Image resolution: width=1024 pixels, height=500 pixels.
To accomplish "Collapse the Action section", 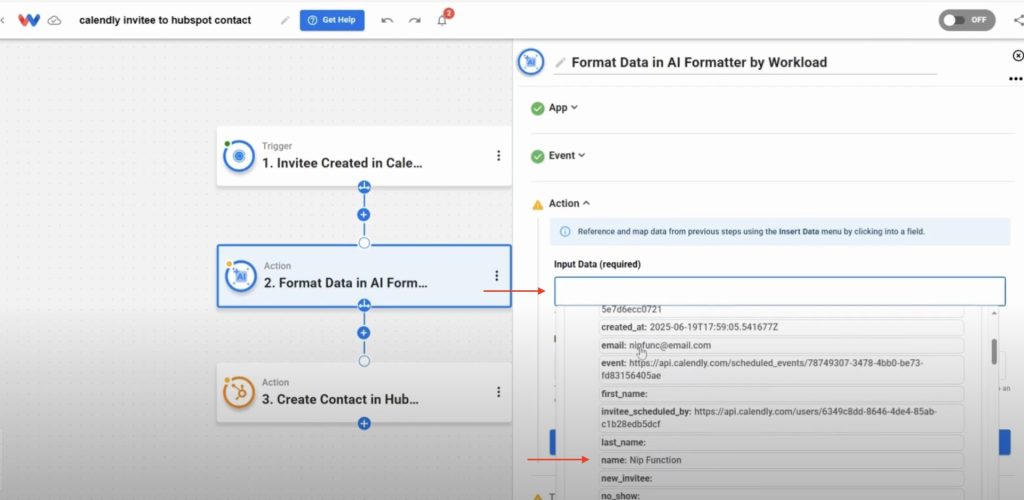I will 569,204.
